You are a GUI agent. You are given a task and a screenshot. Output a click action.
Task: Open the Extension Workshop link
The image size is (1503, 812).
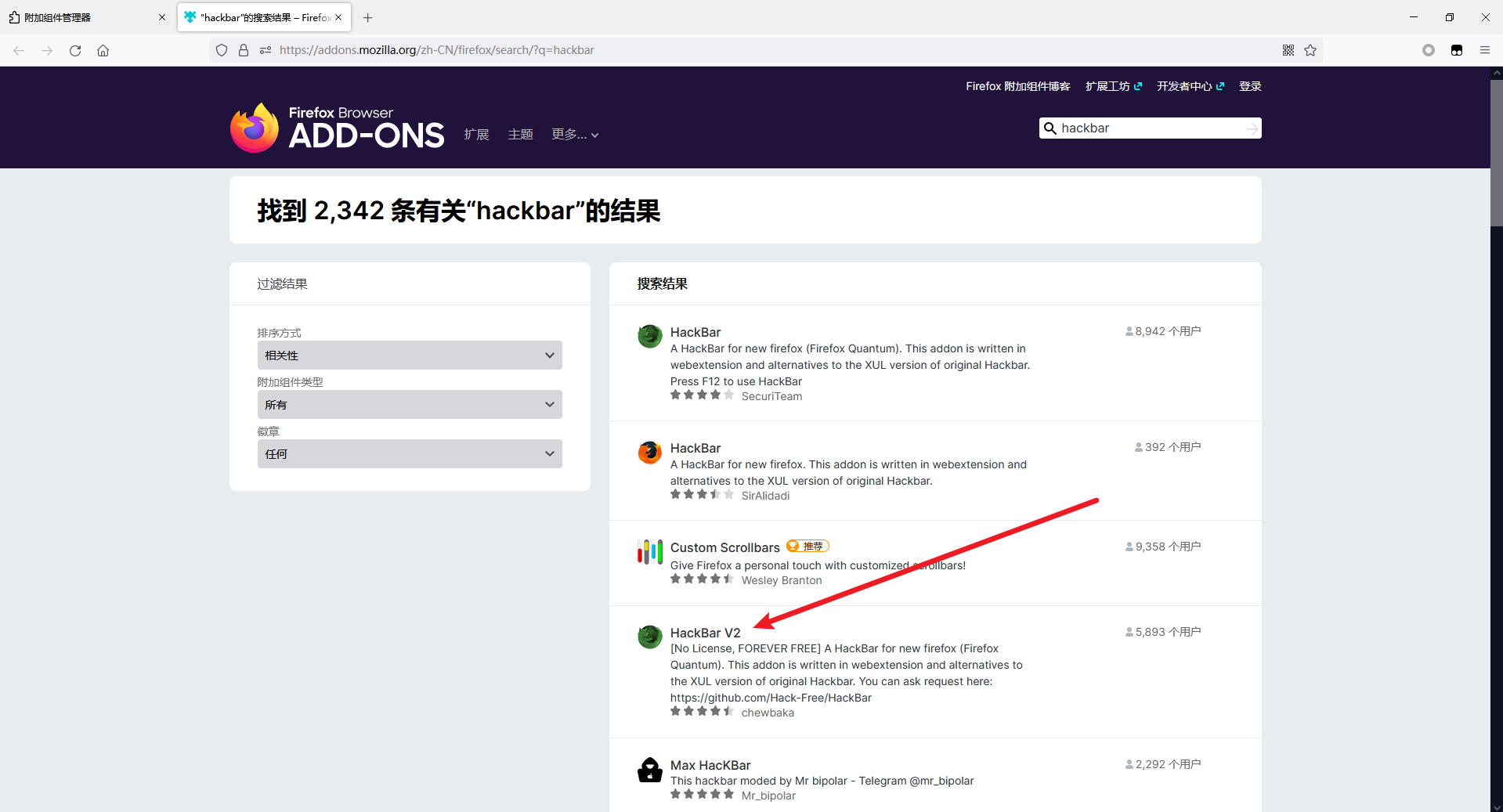pos(1114,86)
